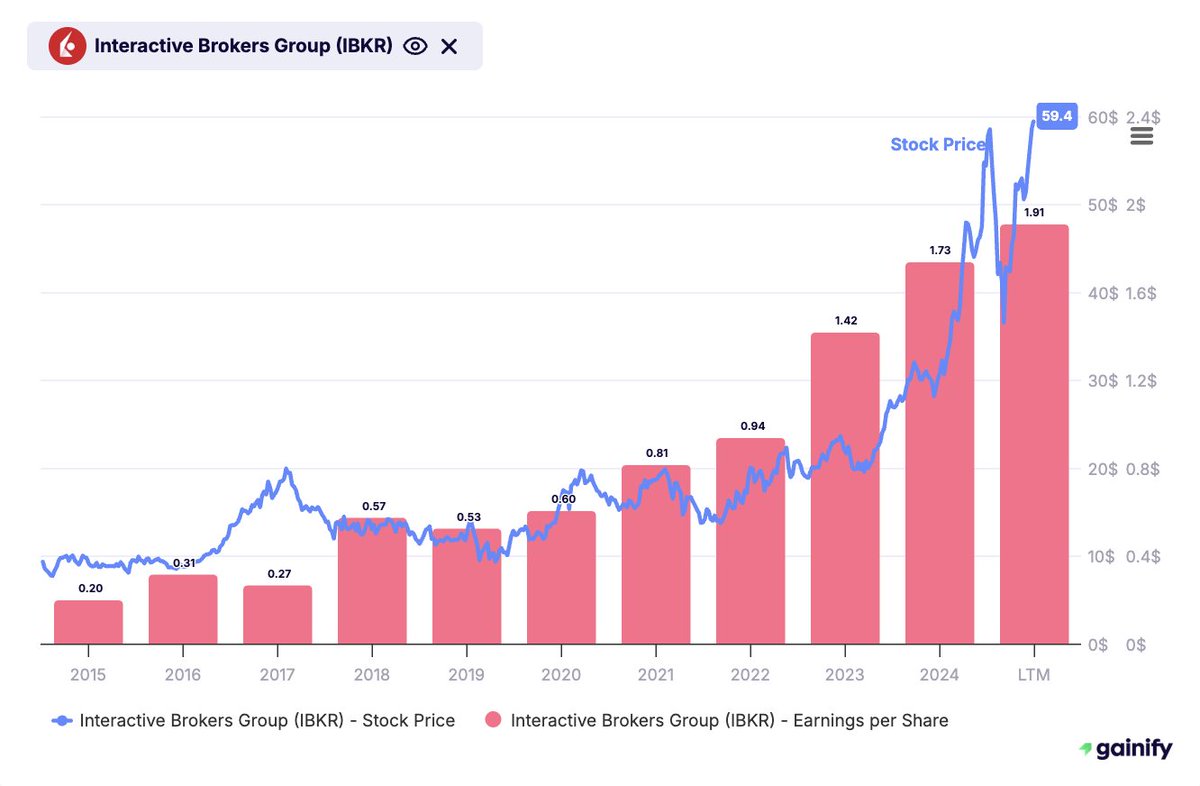Click the Interactive Brokers red logo icon
This screenshot has width=1200, height=786.
pyautogui.click(x=69, y=46)
